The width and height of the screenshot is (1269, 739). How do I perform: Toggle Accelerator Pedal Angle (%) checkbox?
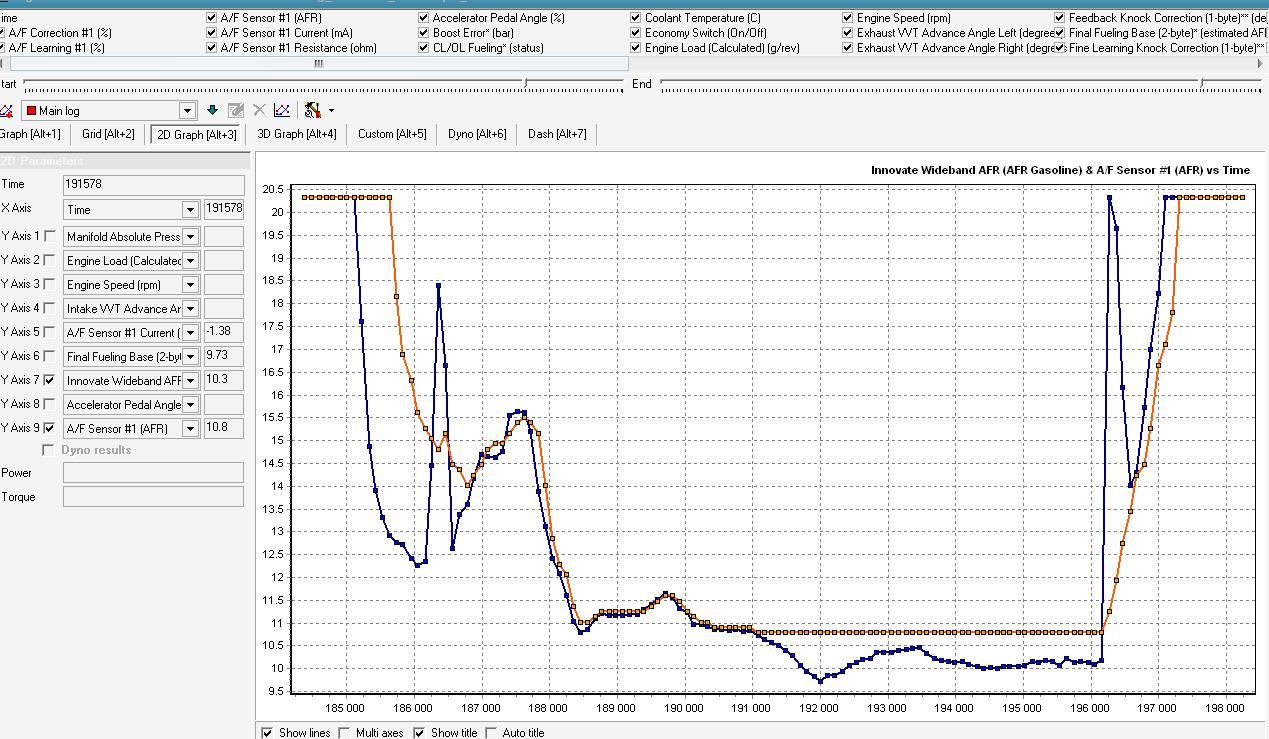[424, 18]
